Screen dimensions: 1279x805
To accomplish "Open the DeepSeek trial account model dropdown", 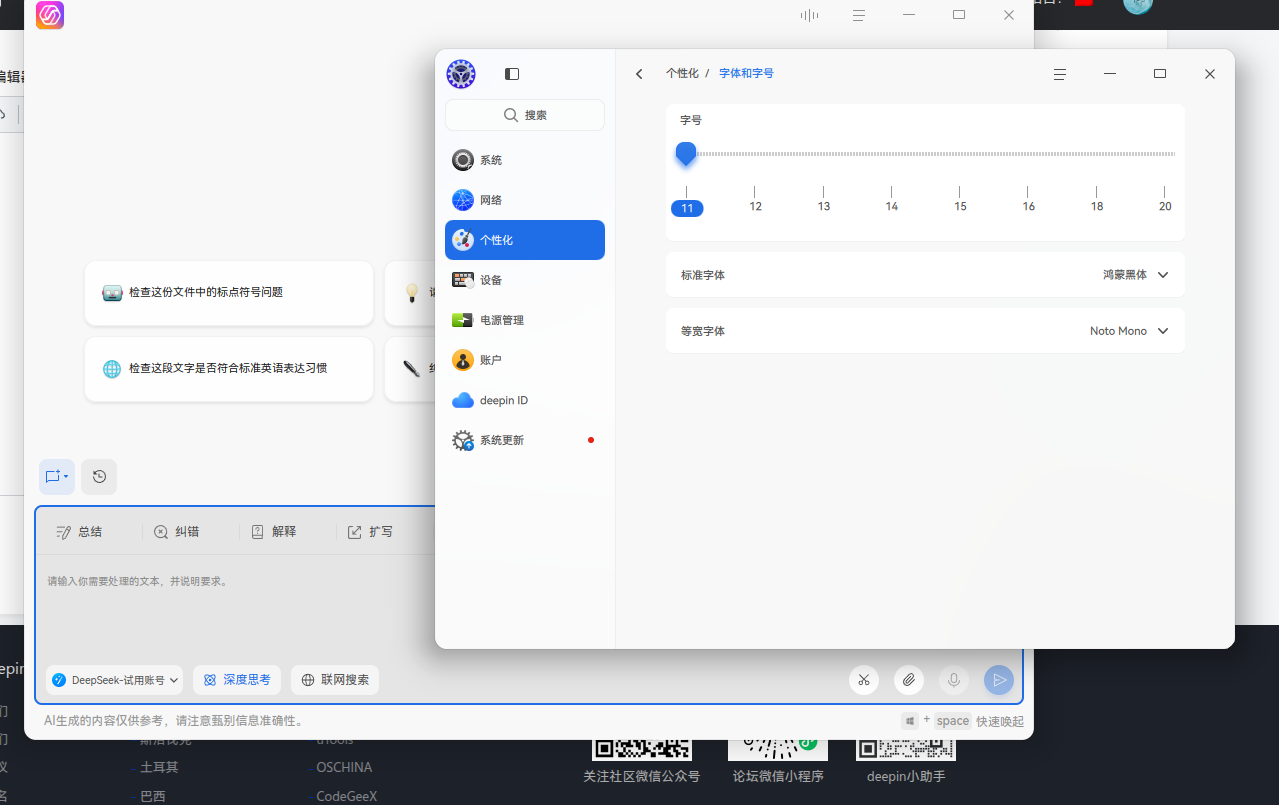I will (x=114, y=680).
